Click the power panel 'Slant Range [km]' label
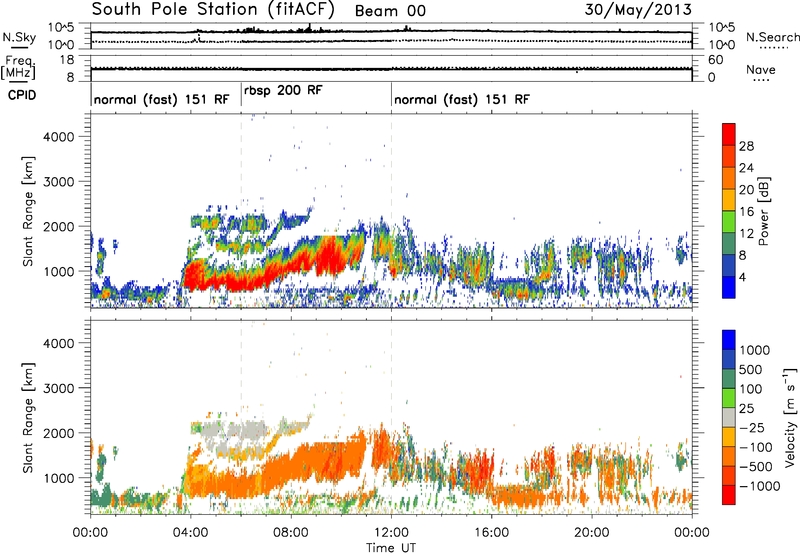800x554 pixels. 29,211
